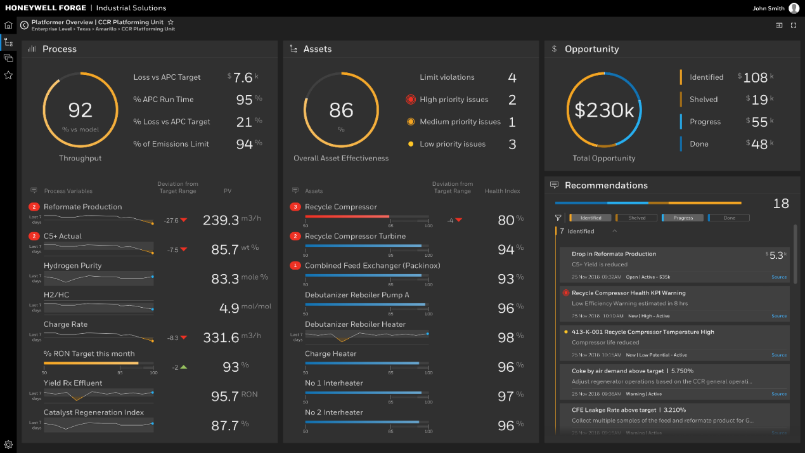Favorite this page with the title star

(171, 21)
